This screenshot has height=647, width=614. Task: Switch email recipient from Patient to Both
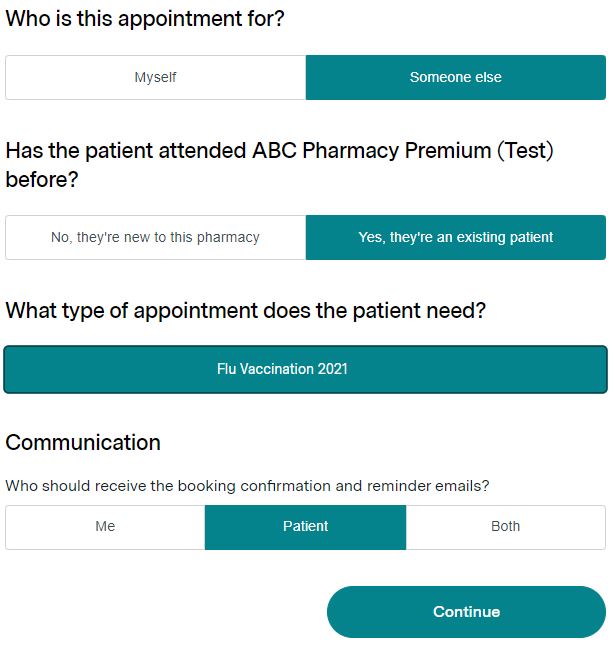506,527
